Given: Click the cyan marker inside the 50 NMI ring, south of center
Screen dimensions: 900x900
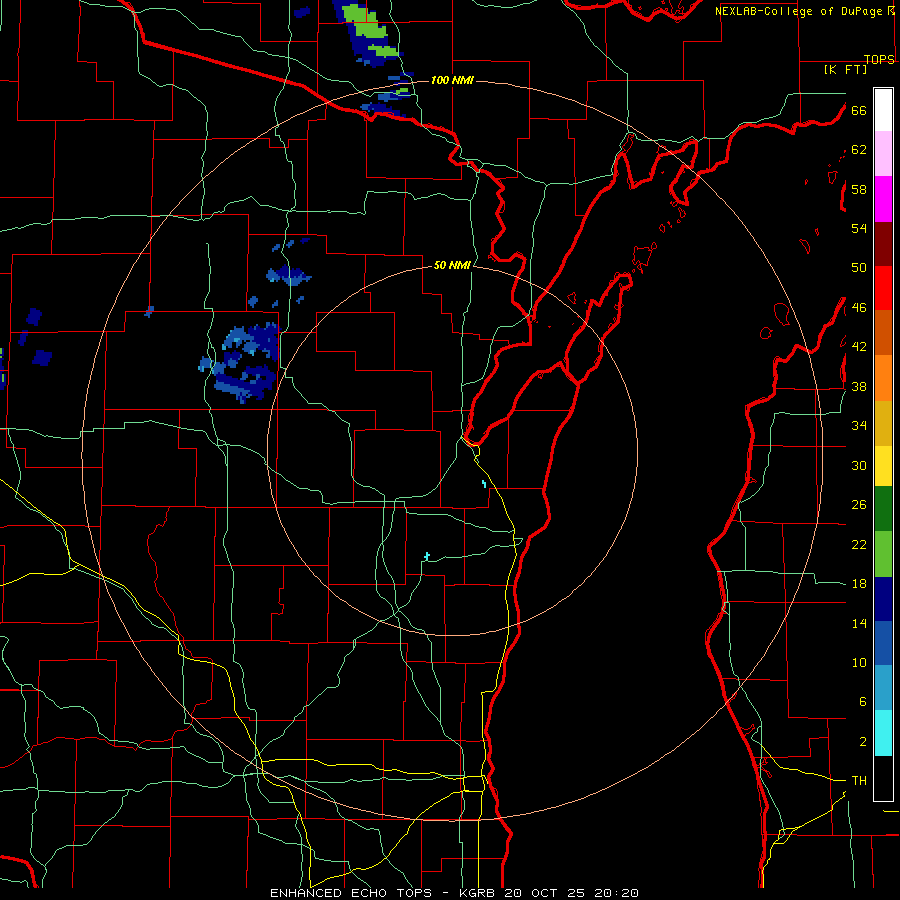Looking at the screenshot, I should 426,556.
